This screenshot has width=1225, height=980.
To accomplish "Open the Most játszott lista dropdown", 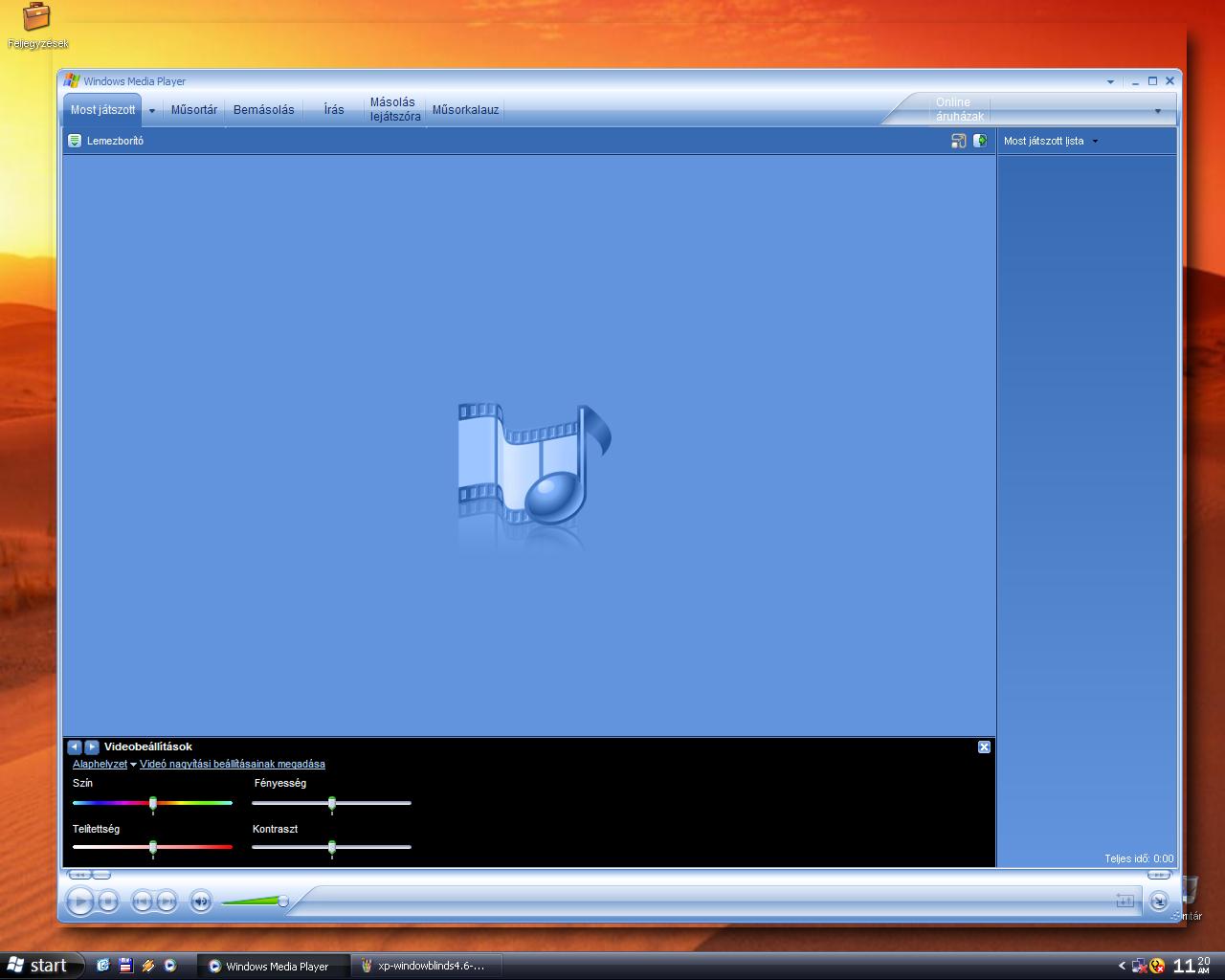I will [1095, 142].
